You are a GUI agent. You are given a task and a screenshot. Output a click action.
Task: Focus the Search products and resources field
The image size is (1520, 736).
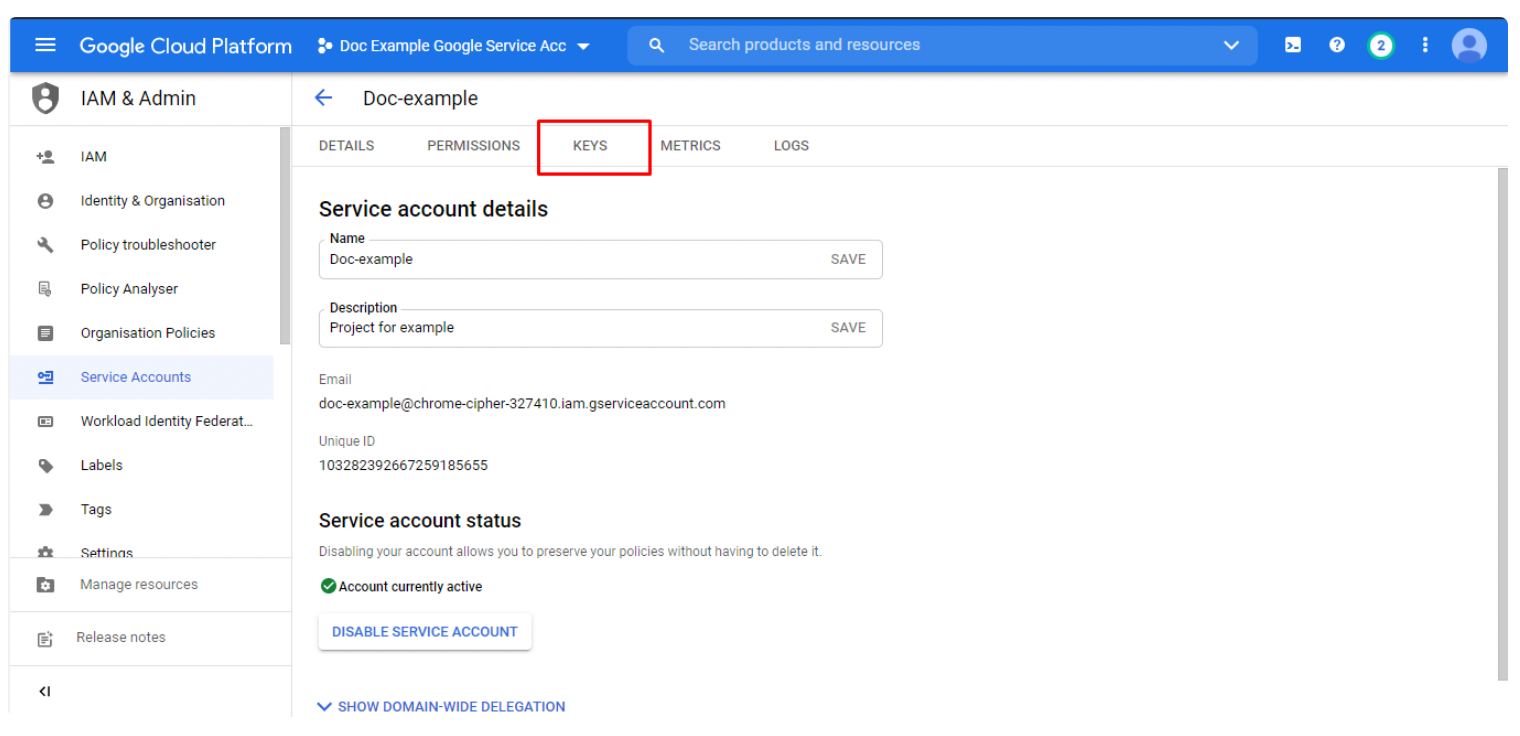(942, 45)
